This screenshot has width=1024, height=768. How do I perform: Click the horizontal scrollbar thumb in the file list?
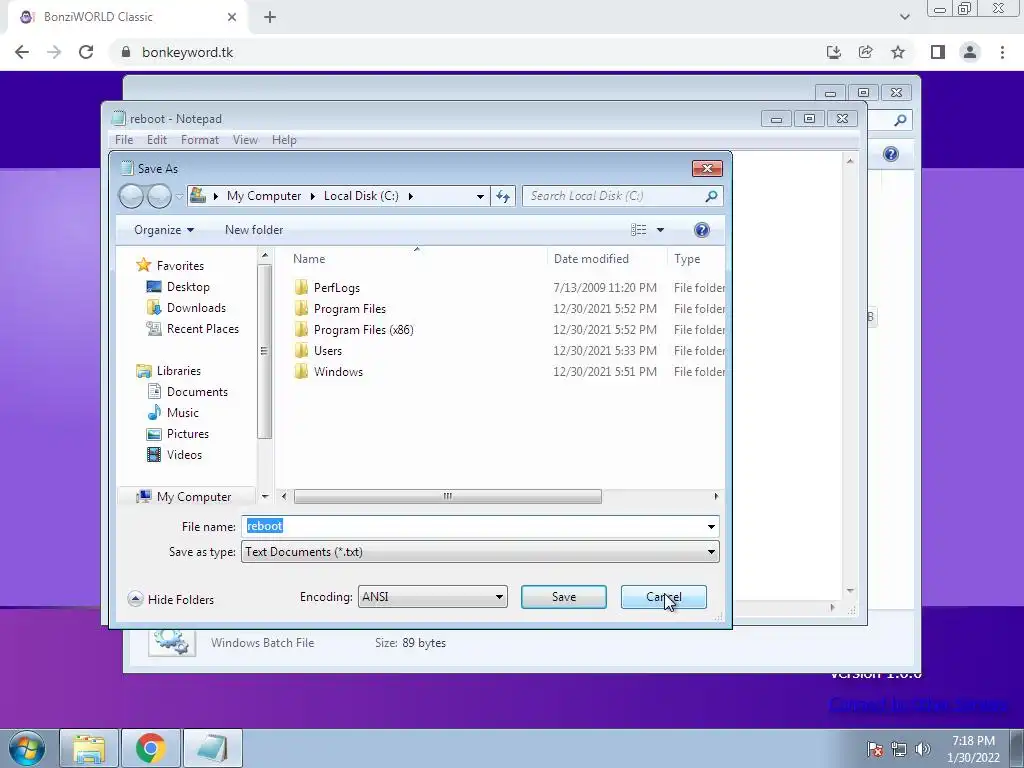point(447,496)
